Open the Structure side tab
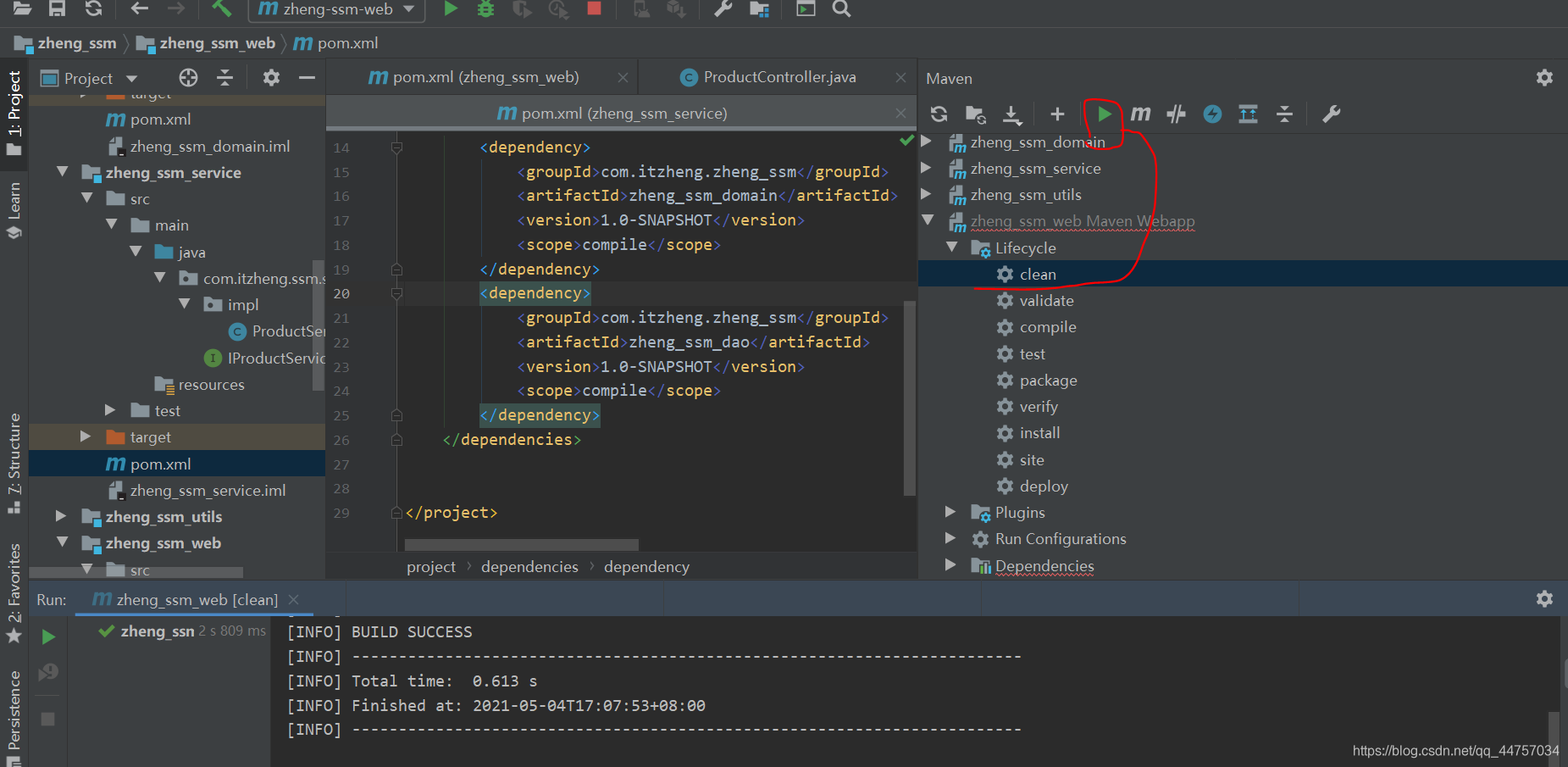 click(x=14, y=464)
